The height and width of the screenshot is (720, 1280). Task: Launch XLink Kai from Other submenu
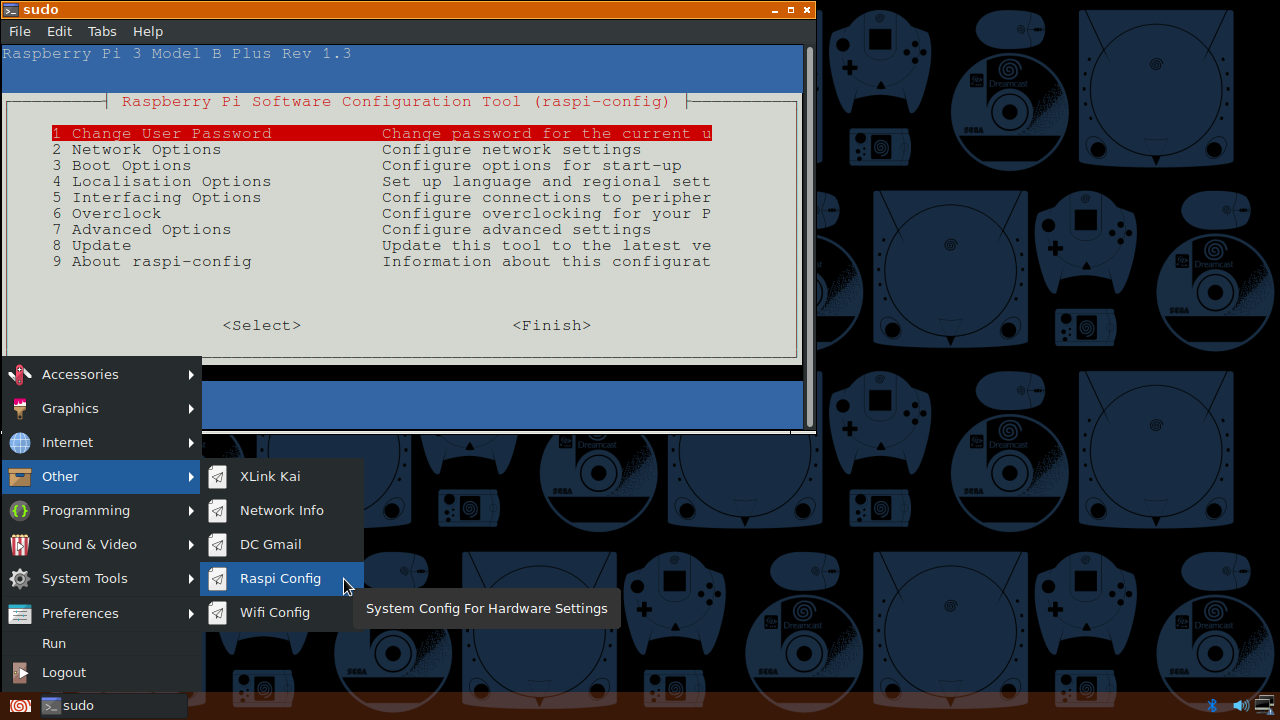282,477
